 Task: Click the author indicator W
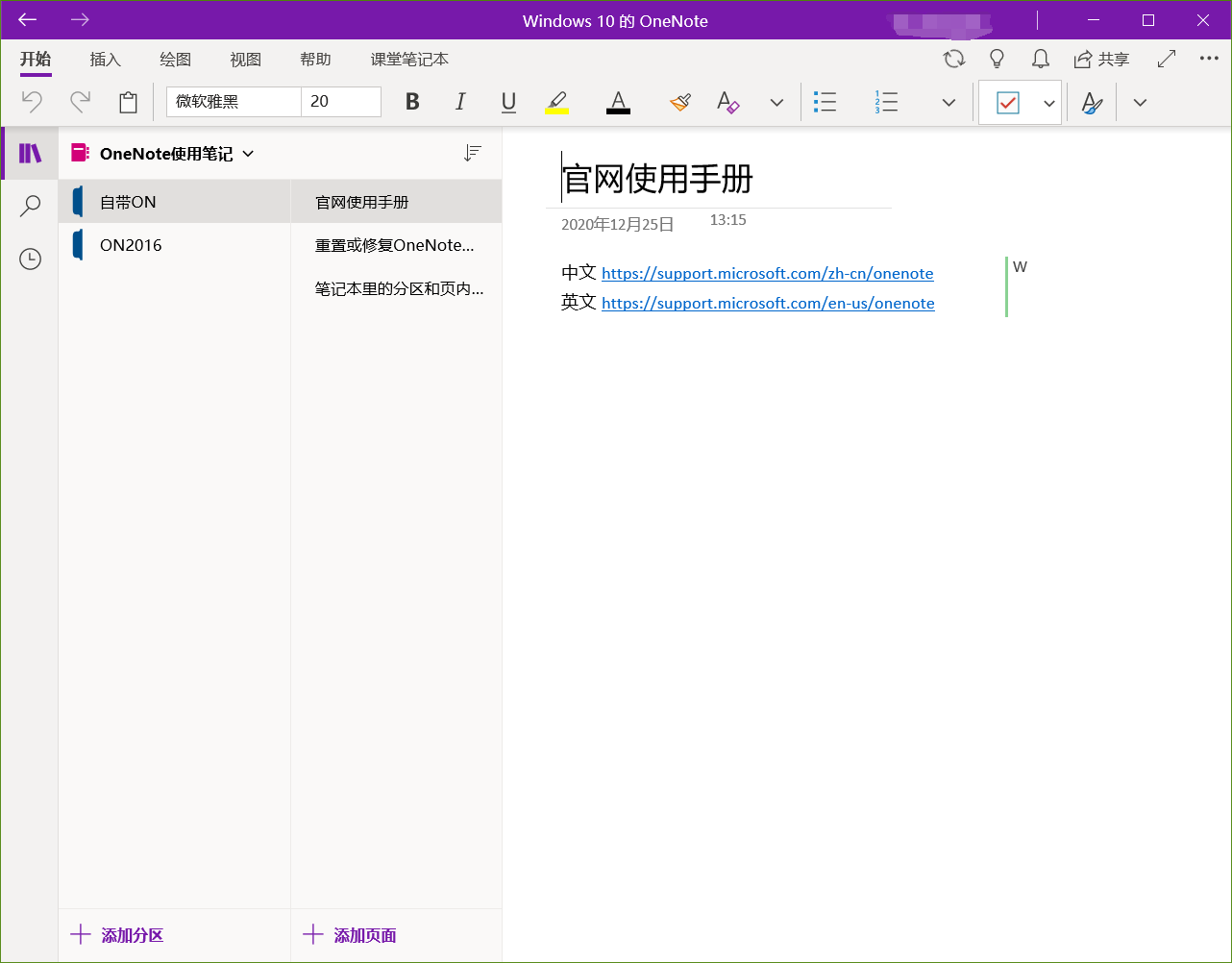[x=1021, y=267]
